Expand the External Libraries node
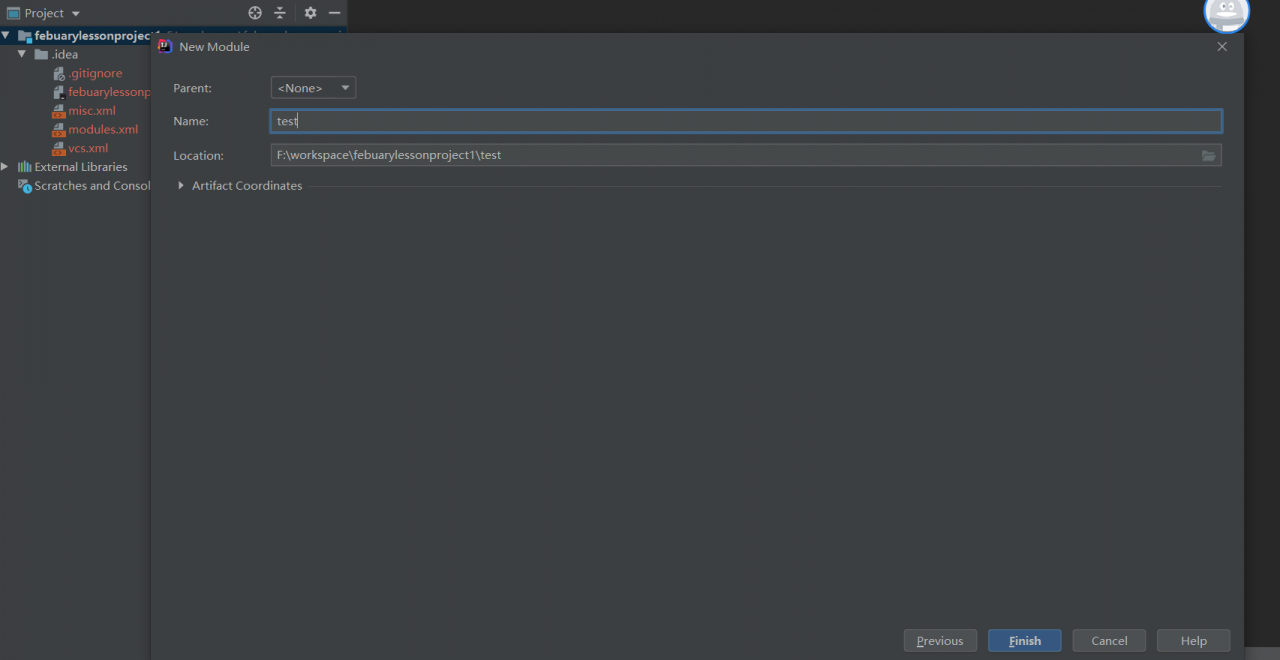Viewport: 1280px width, 660px height. click(4, 166)
